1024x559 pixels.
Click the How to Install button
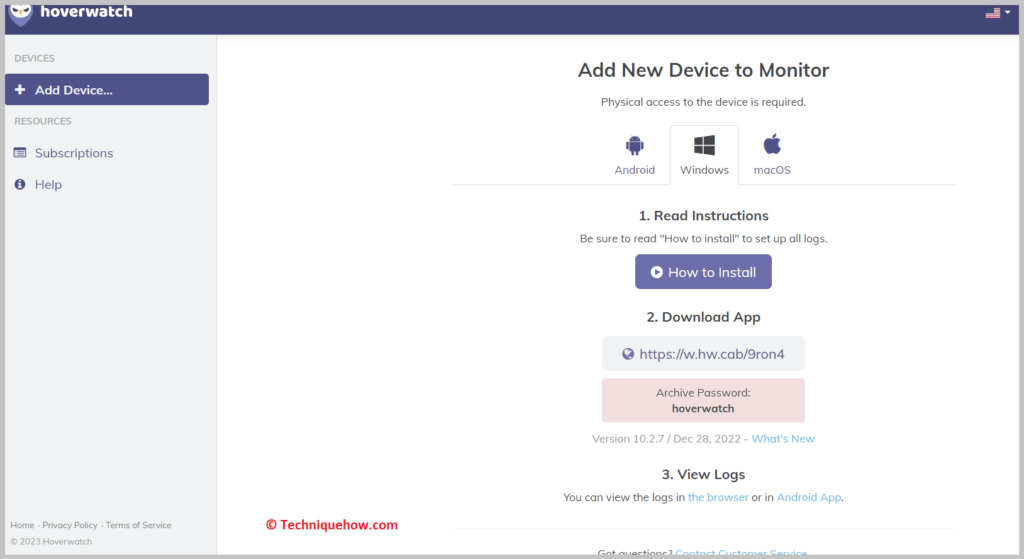703,272
